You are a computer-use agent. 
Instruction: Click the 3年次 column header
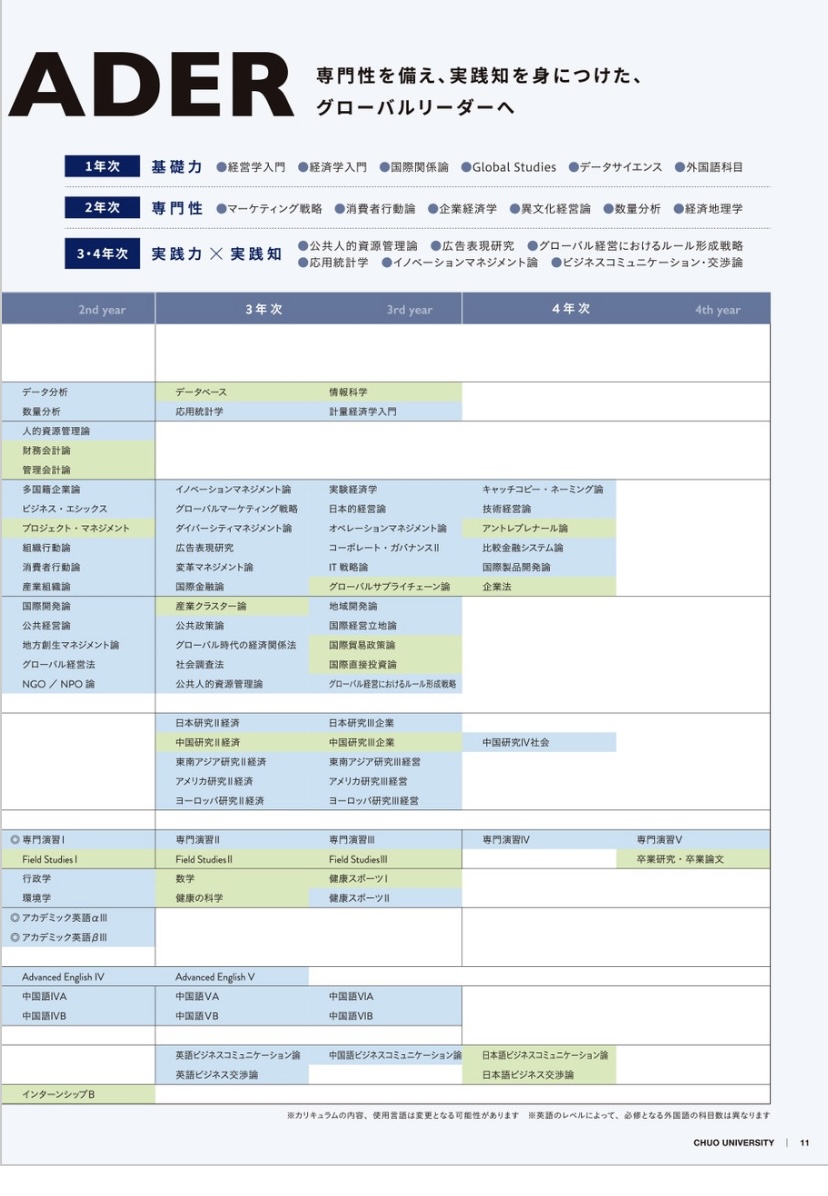coord(264,309)
